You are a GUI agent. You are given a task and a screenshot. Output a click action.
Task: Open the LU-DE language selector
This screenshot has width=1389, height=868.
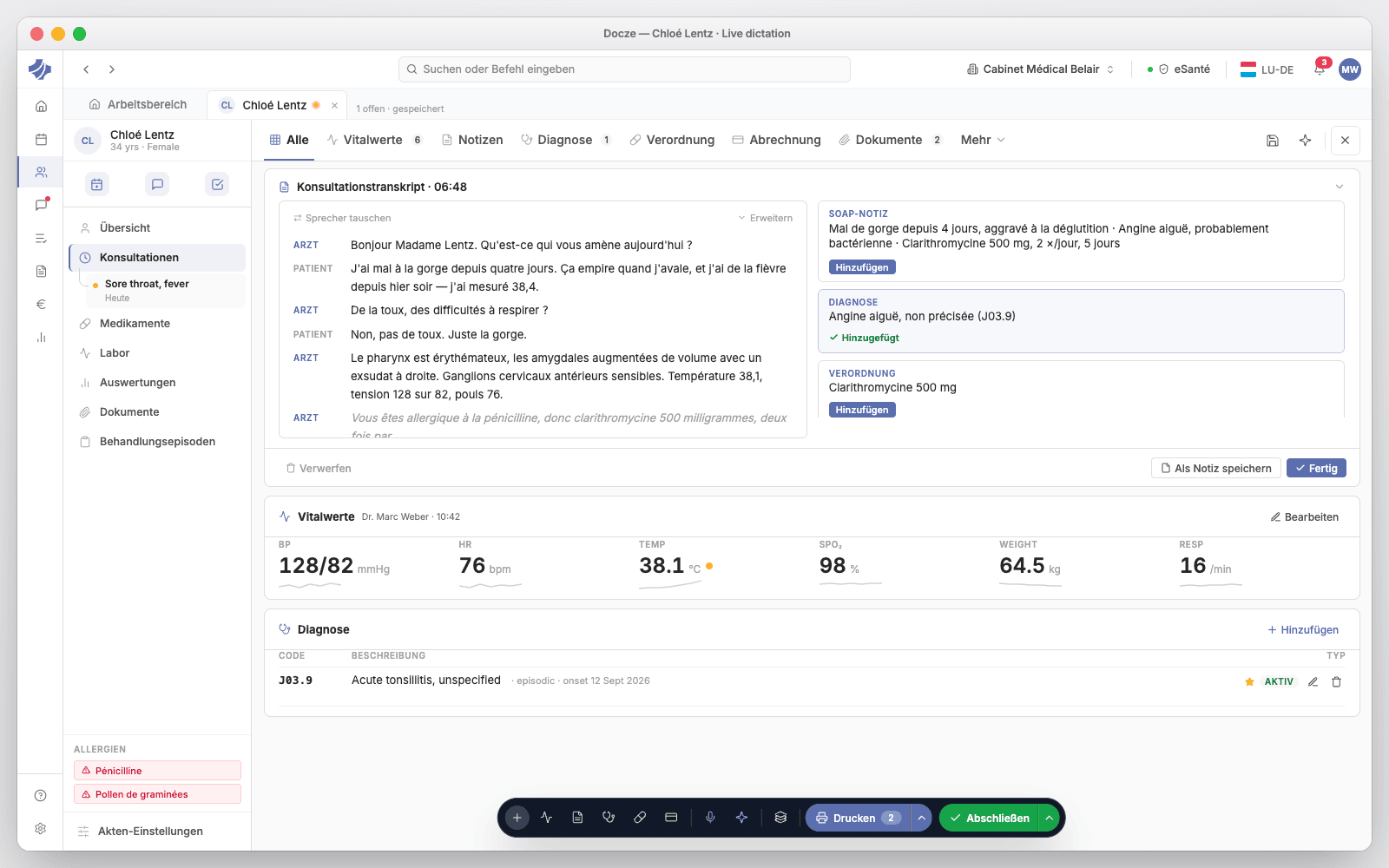[x=1267, y=69]
